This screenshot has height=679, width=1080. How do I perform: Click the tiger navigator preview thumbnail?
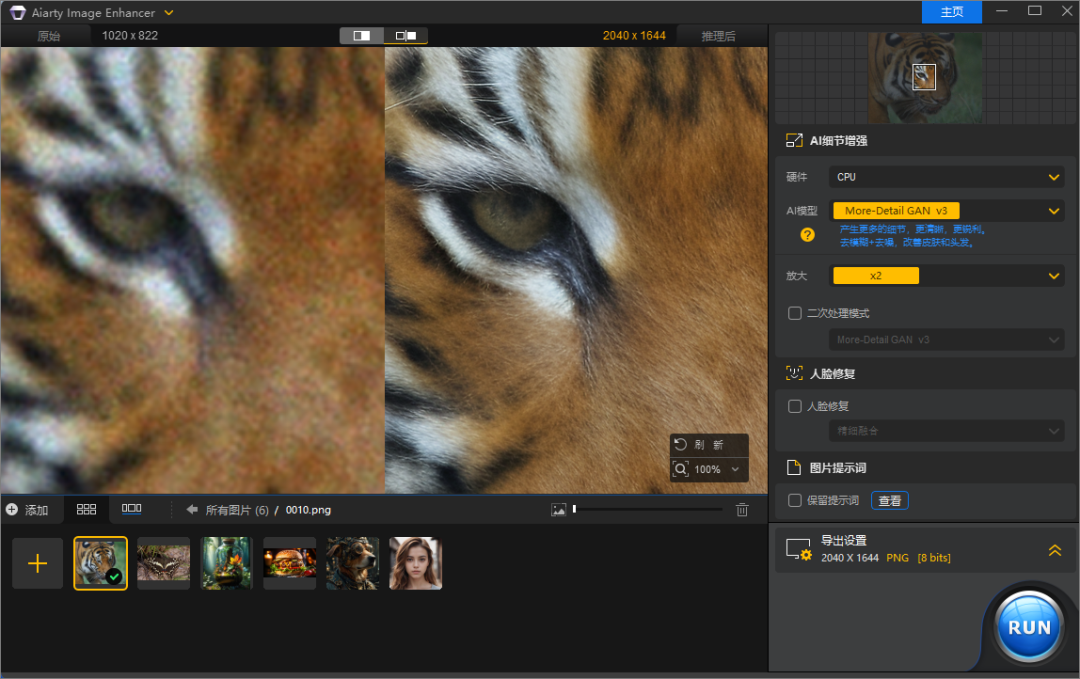(x=924, y=77)
